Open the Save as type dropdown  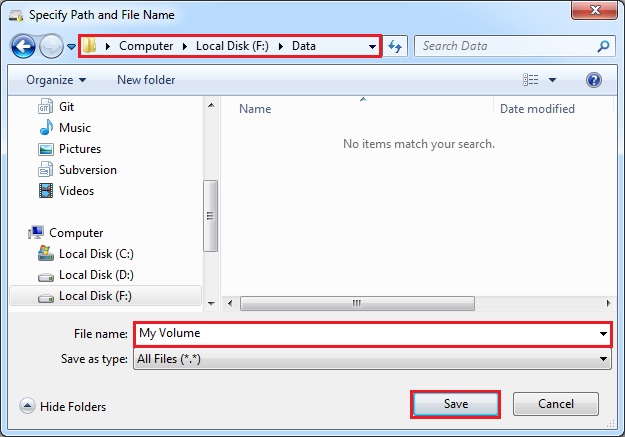pos(603,359)
